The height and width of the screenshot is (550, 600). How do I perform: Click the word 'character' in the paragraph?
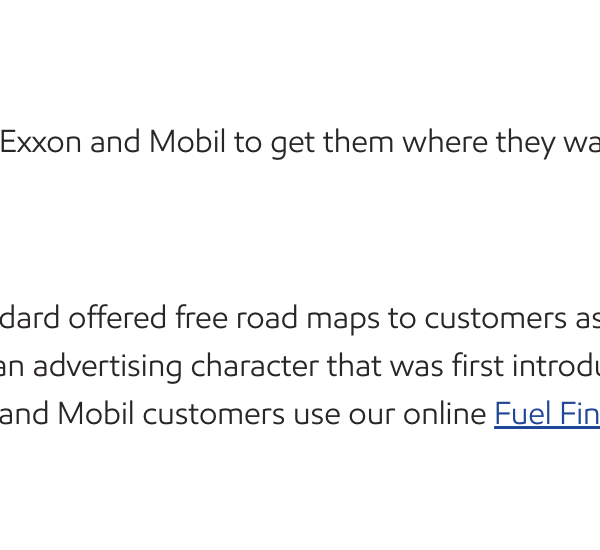(254, 366)
